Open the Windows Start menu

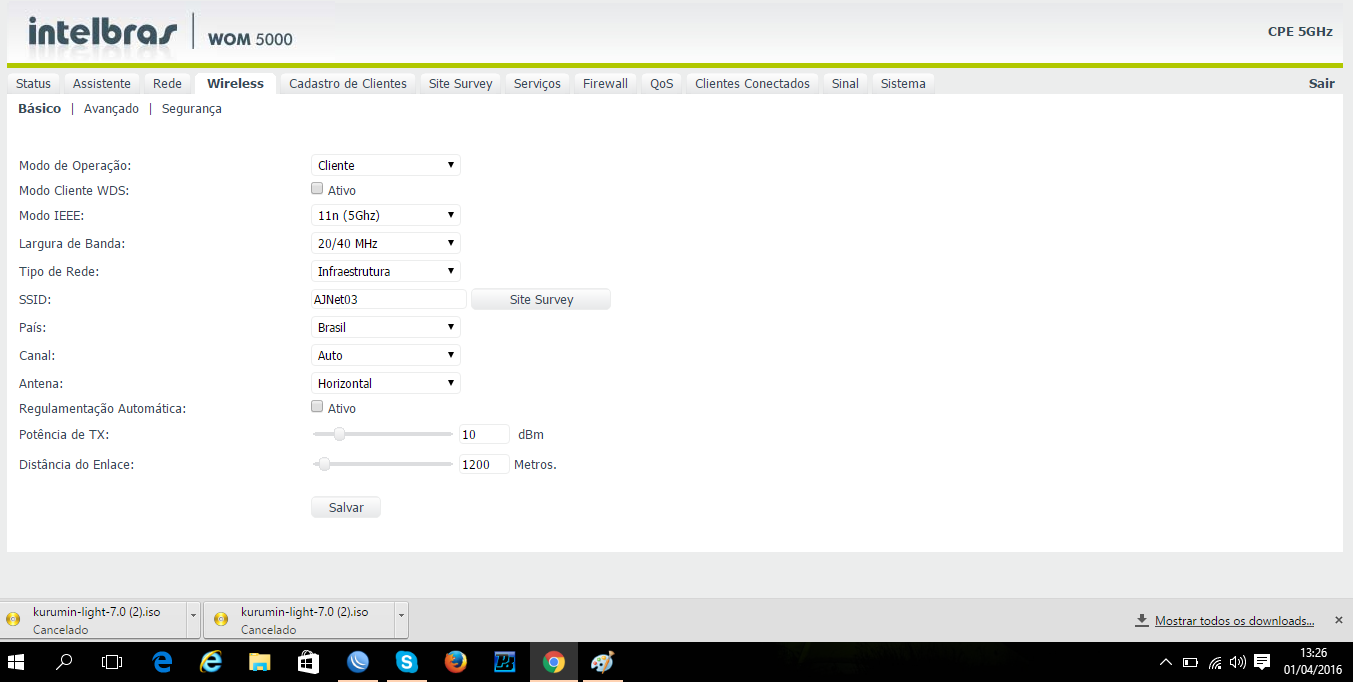tap(16, 662)
